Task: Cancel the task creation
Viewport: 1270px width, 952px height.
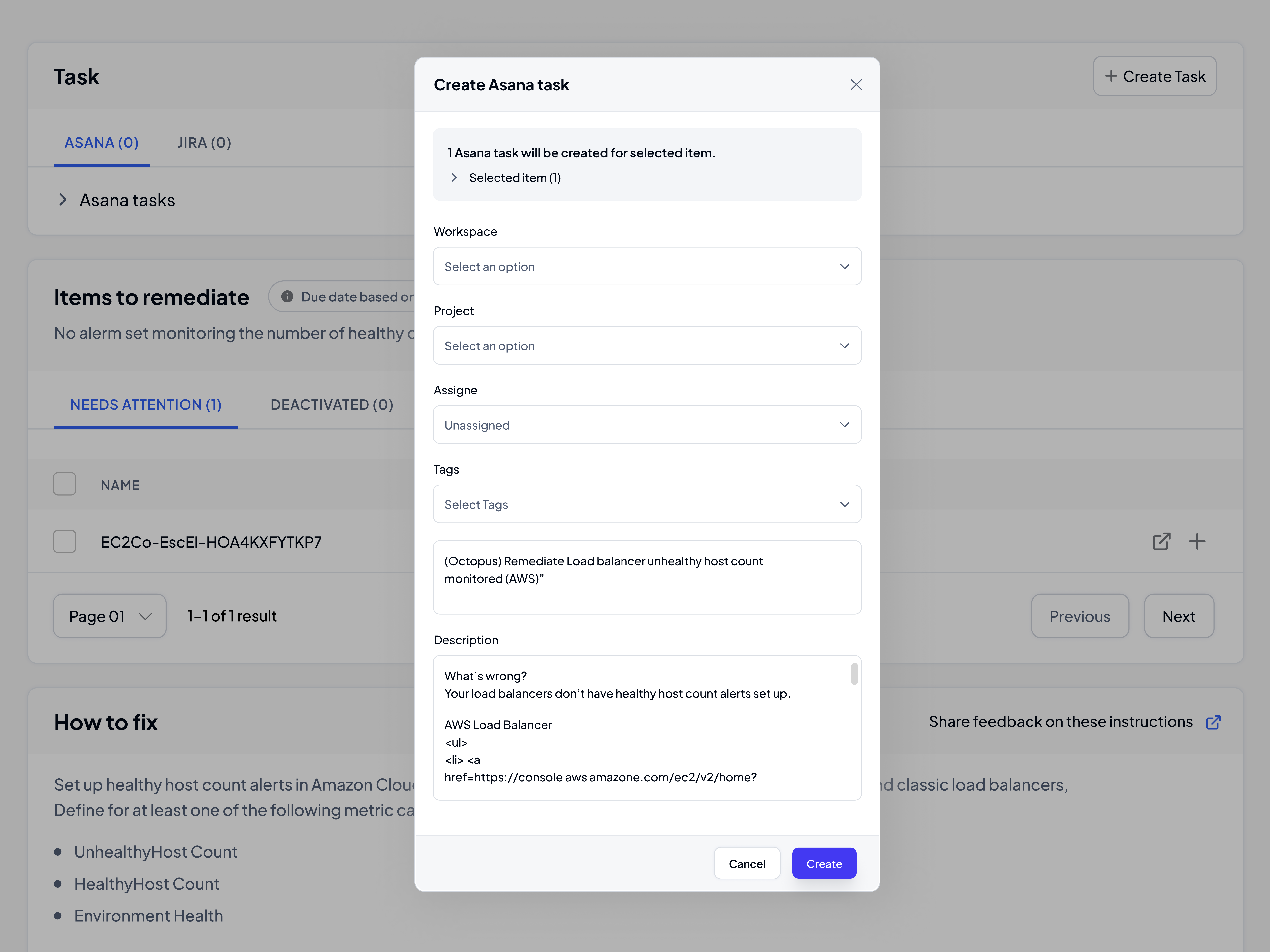Action: (x=747, y=863)
